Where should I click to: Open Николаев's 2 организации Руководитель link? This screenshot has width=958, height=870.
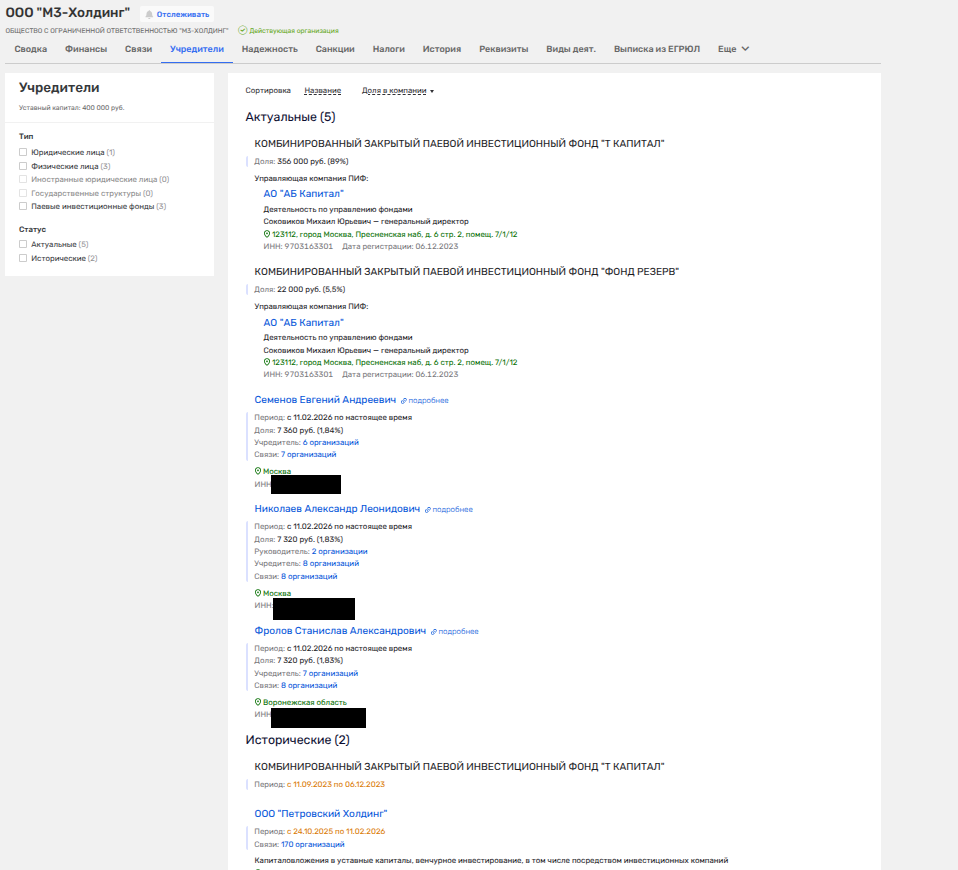(x=339, y=551)
